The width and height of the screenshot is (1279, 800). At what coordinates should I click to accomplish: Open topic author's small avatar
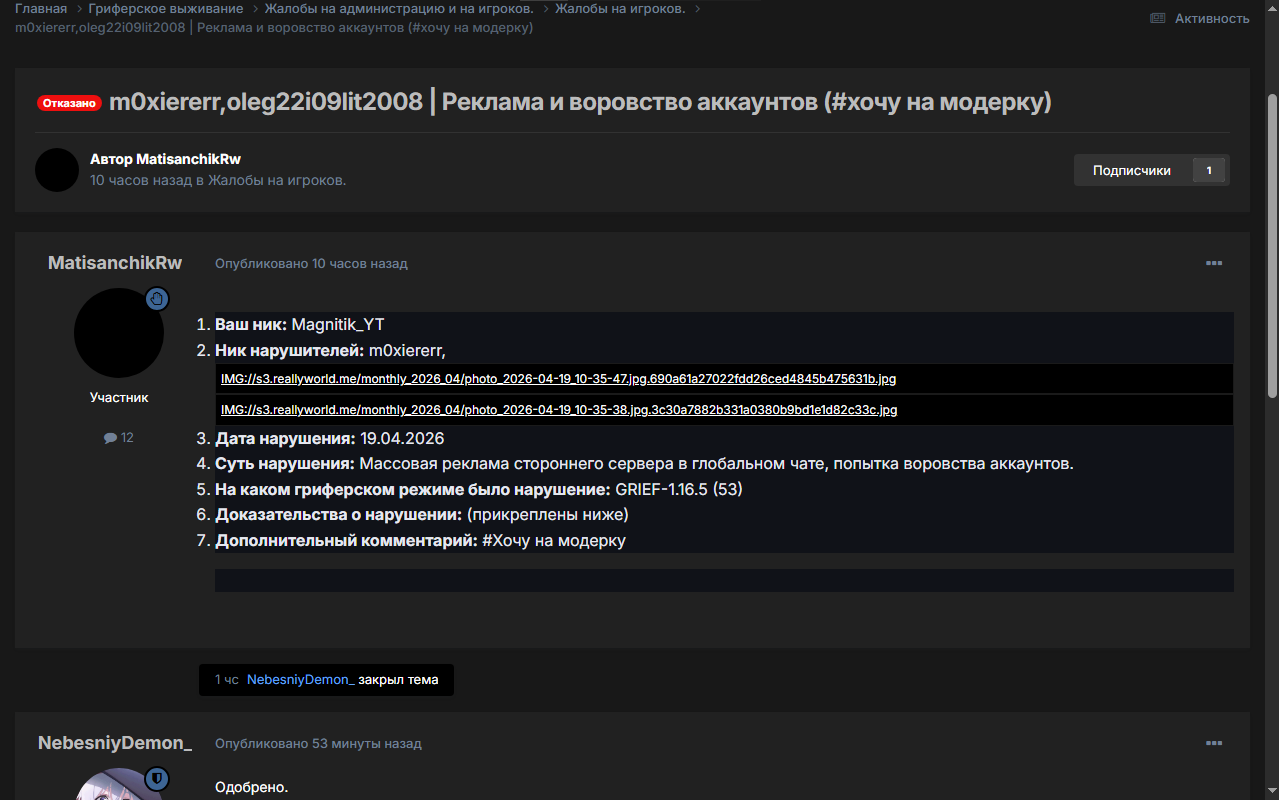(x=57, y=170)
